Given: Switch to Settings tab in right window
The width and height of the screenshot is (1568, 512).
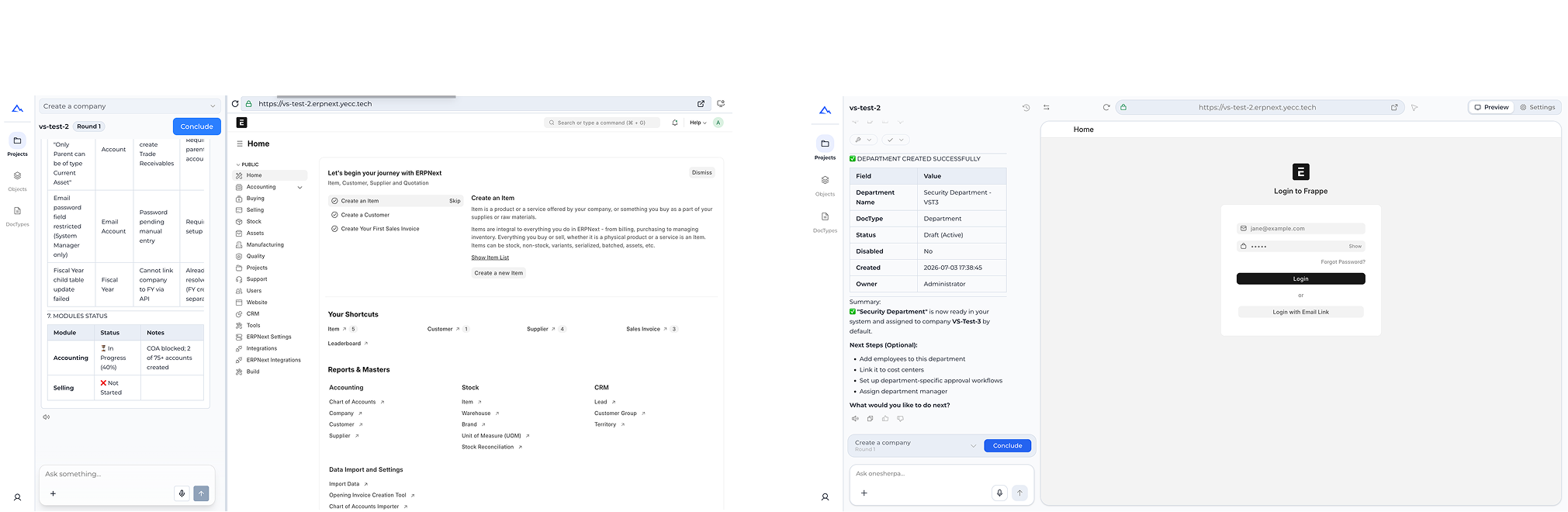Looking at the screenshot, I should point(1537,107).
